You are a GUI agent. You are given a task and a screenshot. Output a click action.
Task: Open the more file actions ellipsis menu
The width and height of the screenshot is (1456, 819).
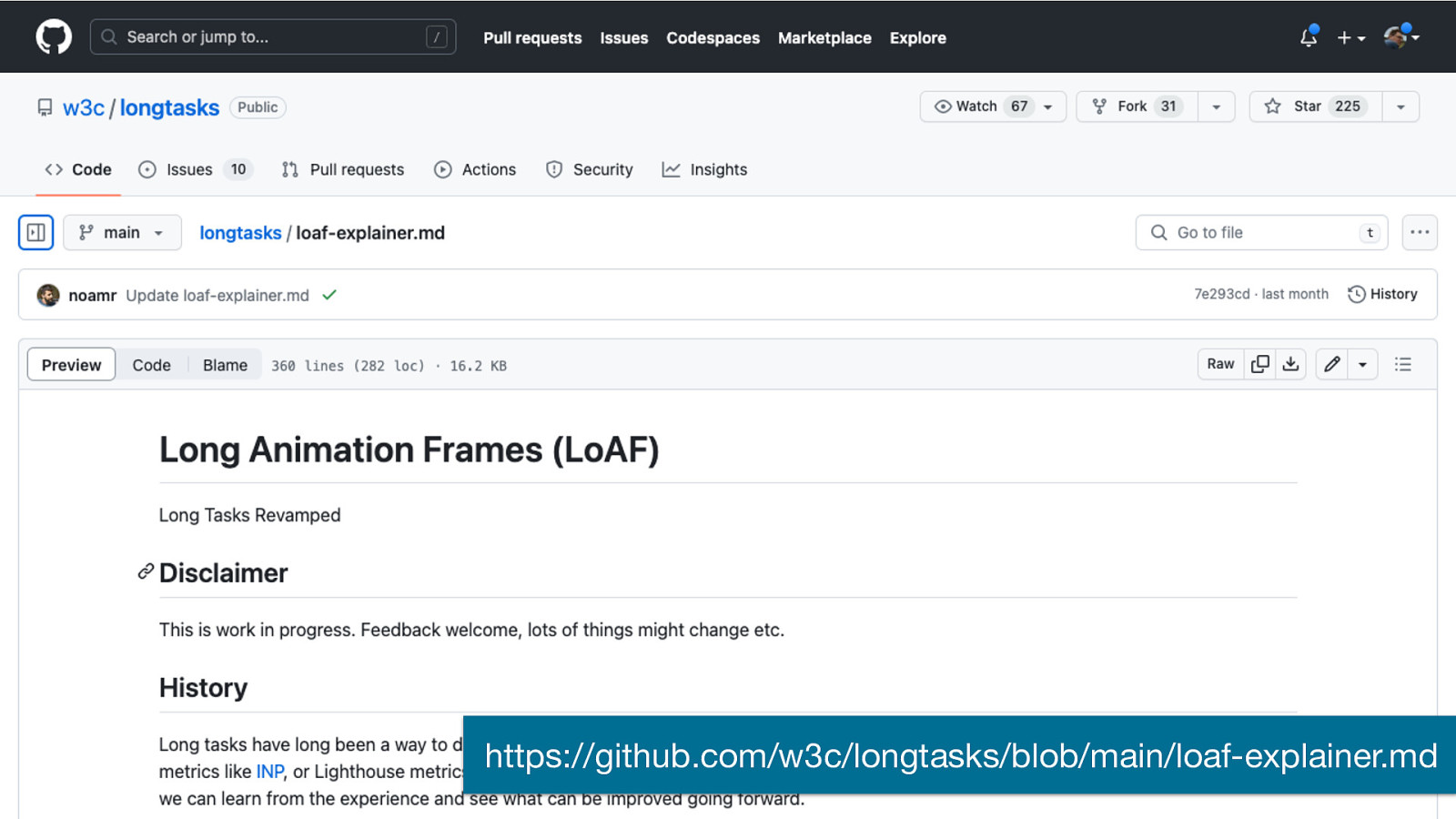[x=1420, y=232]
